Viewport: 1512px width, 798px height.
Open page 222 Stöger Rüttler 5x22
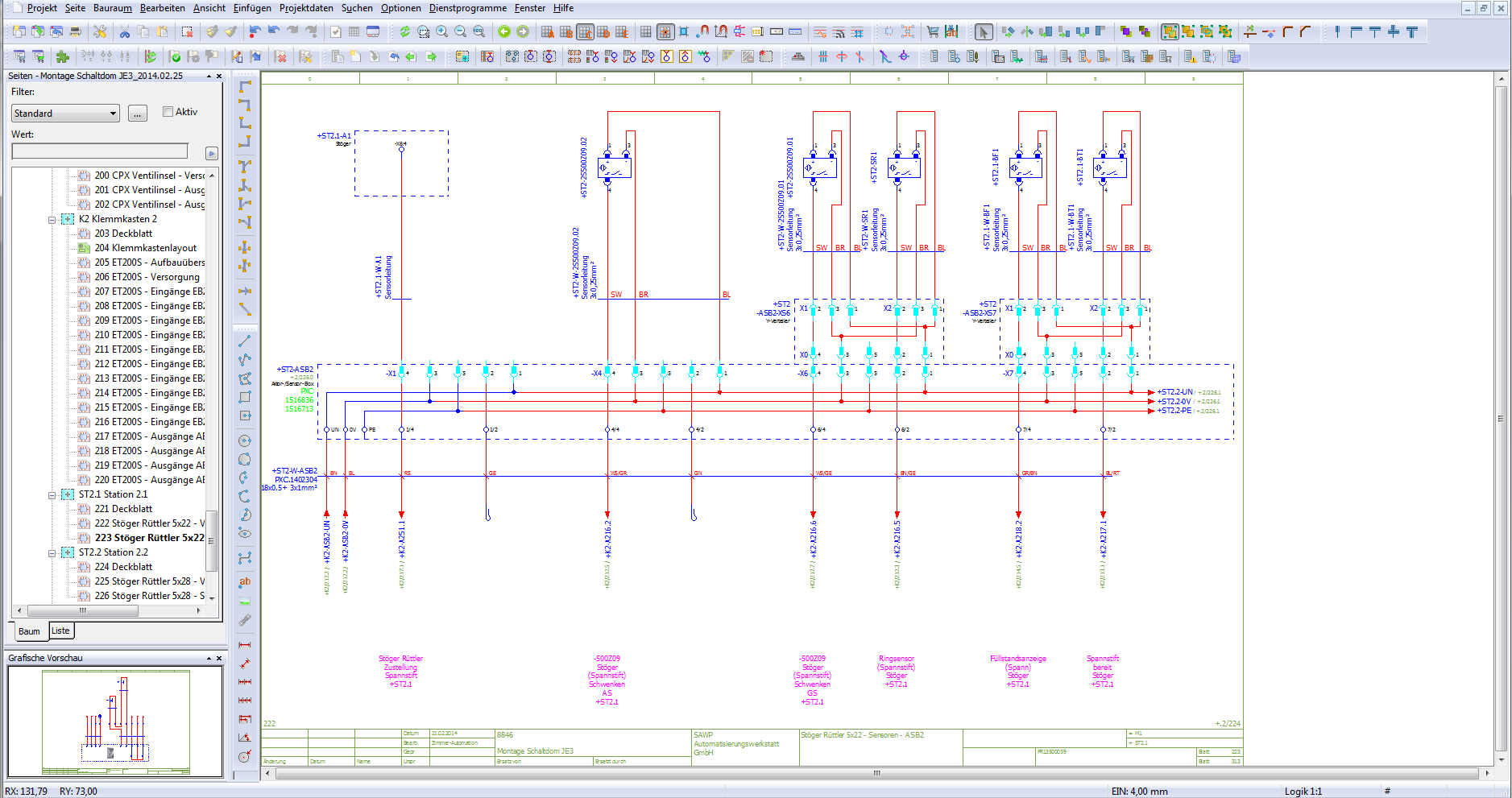tap(150, 523)
